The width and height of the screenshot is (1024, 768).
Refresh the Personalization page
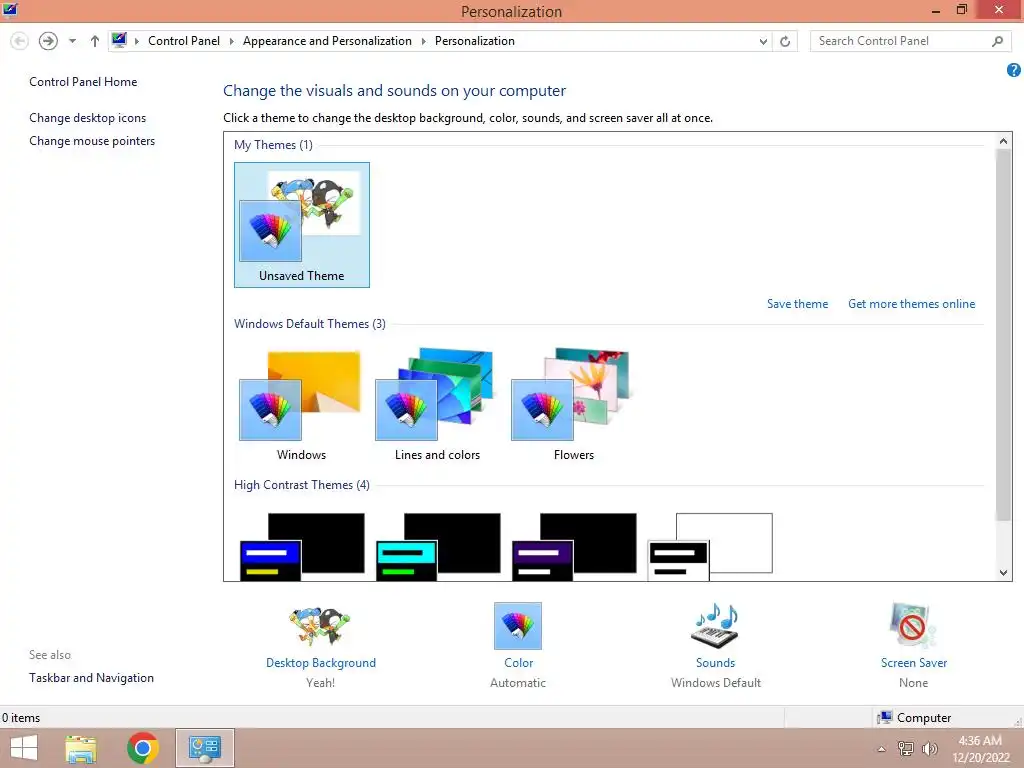[785, 41]
